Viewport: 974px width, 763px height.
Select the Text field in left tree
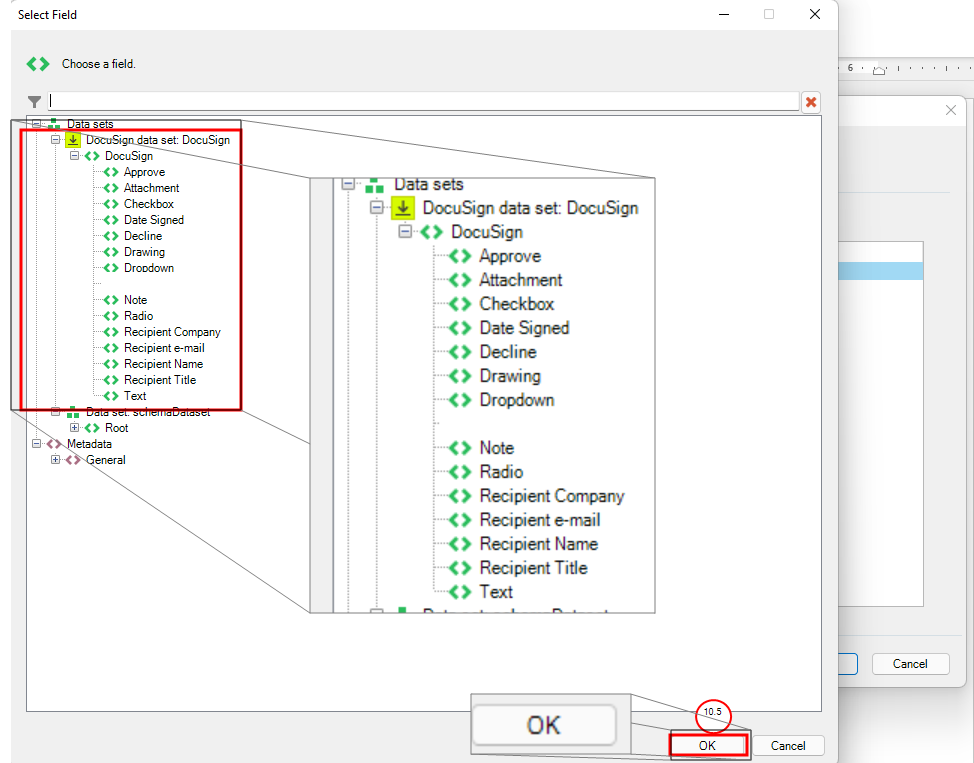point(135,396)
